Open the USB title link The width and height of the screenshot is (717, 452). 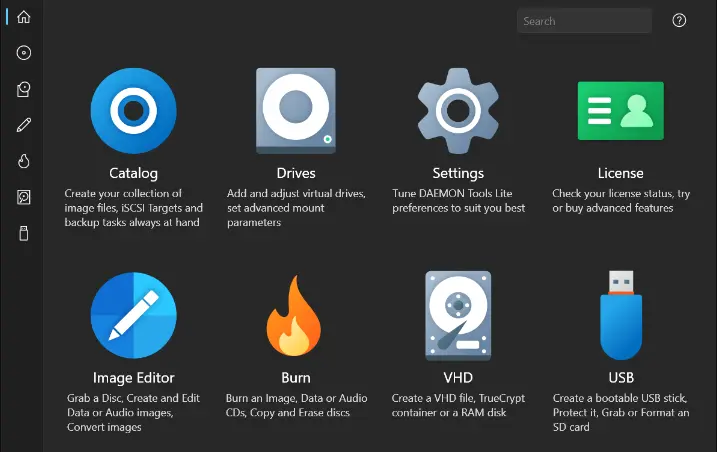pos(621,377)
